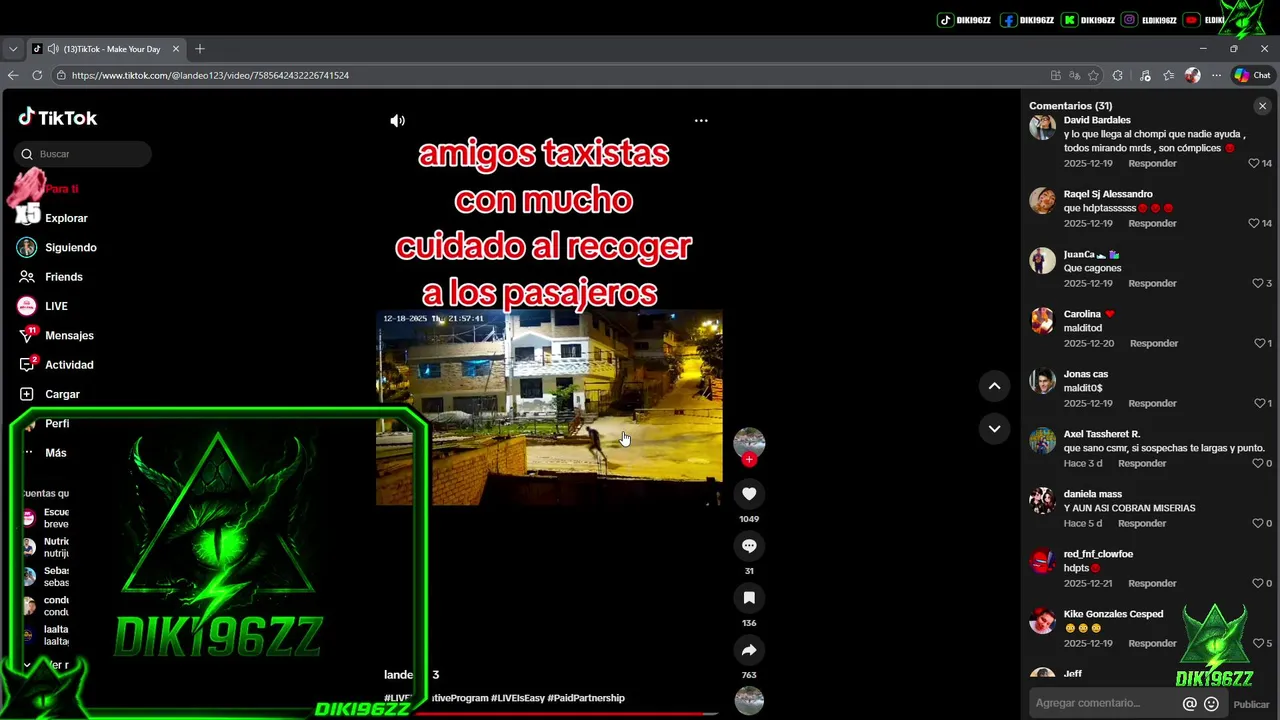Like Carolina's comment
Screen dimensions: 1280x720
[x=1259, y=343]
